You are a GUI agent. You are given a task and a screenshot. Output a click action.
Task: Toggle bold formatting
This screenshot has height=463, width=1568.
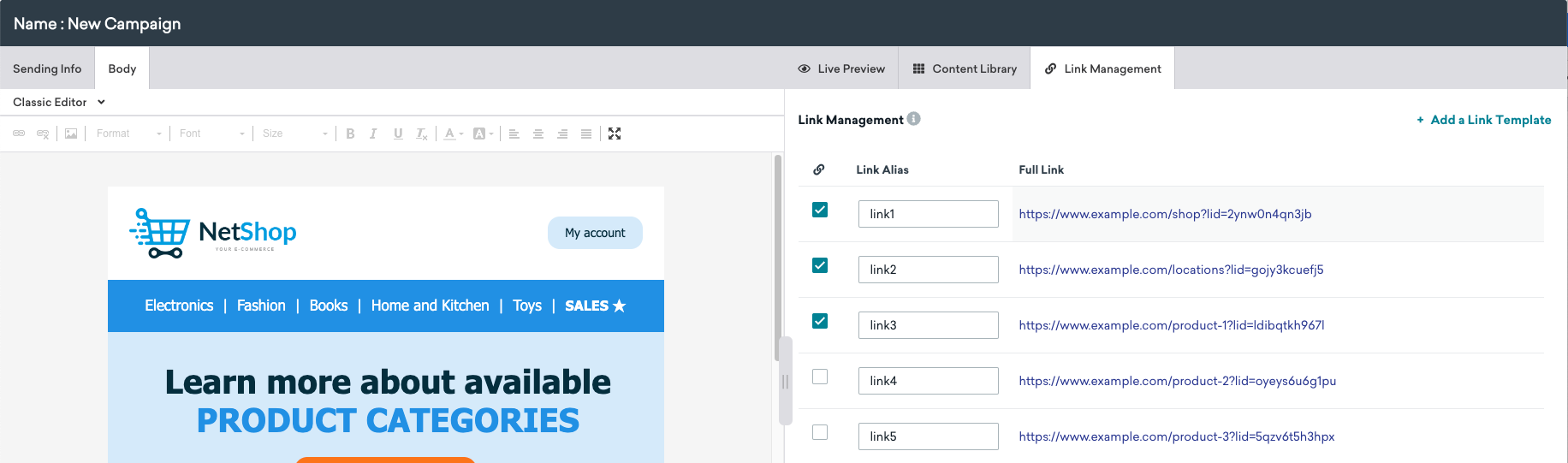pyautogui.click(x=350, y=134)
